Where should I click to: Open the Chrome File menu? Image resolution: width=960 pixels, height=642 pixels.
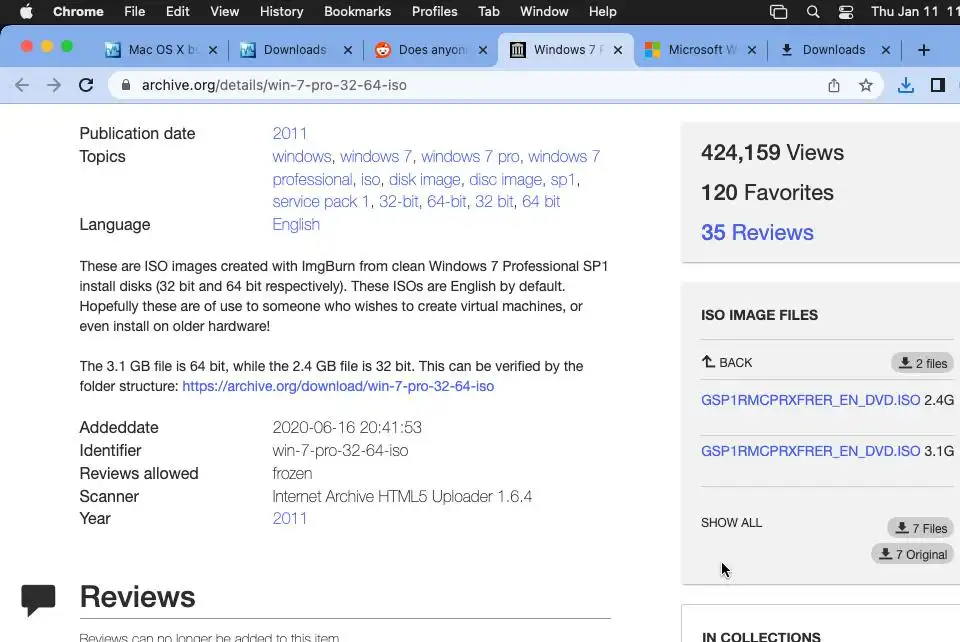pos(134,12)
